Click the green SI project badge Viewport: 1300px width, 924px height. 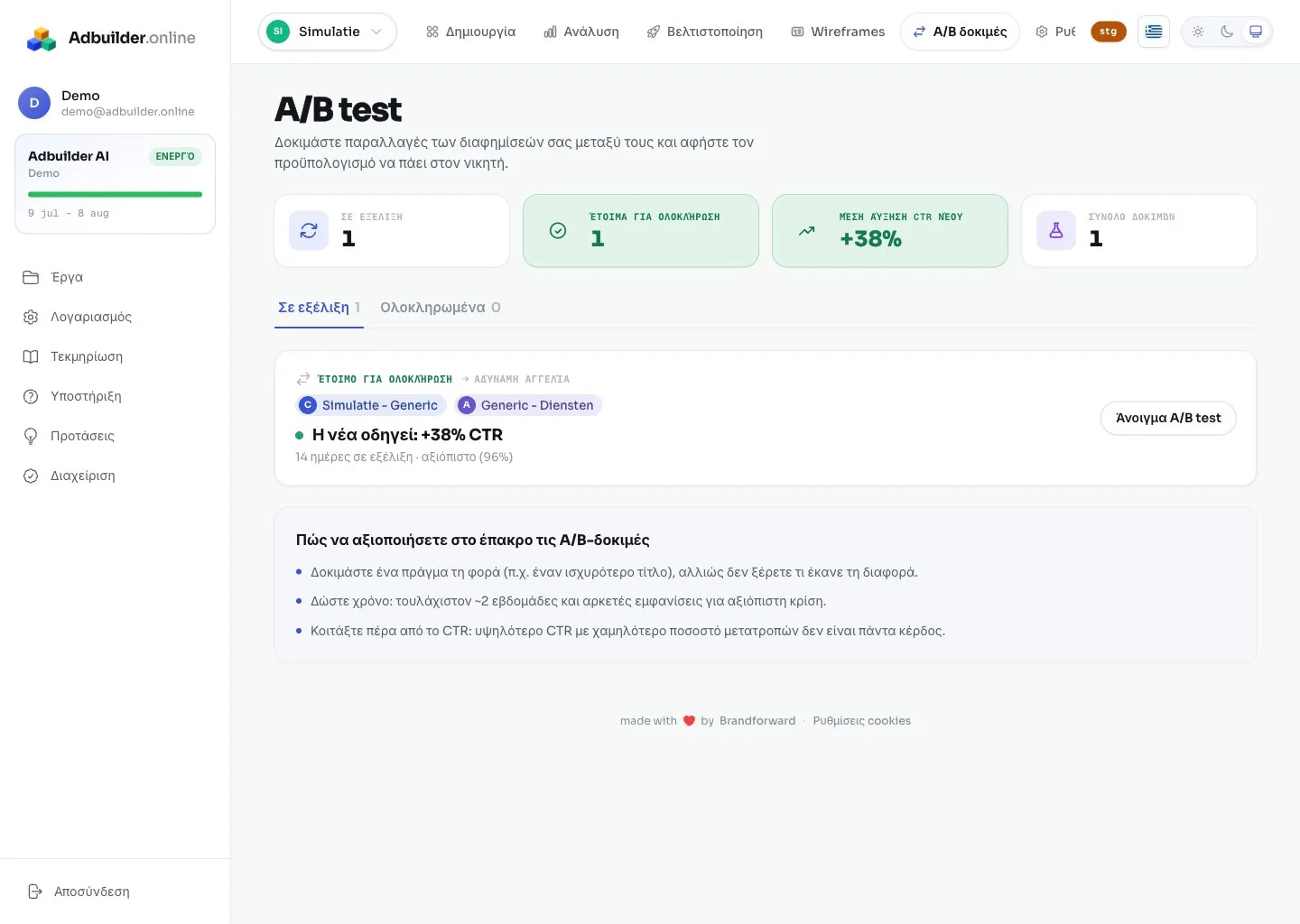tap(278, 32)
